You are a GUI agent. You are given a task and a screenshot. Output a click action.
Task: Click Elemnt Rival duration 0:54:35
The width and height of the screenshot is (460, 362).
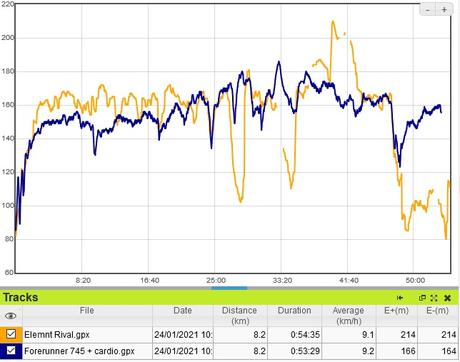(x=305, y=335)
